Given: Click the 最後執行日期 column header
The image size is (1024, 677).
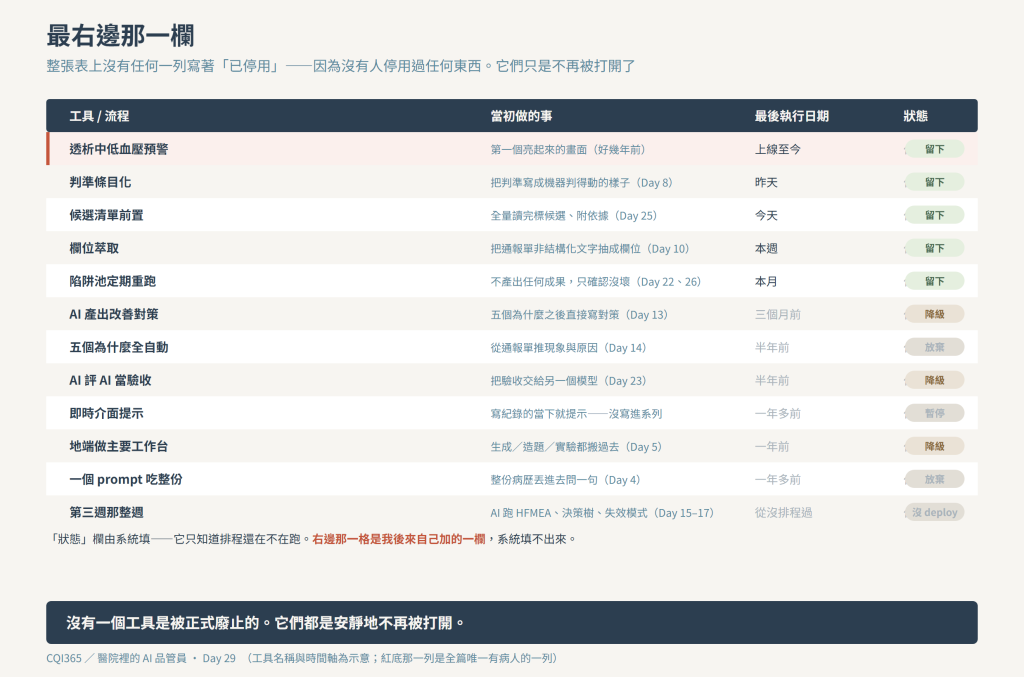Looking at the screenshot, I should click(x=792, y=116).
